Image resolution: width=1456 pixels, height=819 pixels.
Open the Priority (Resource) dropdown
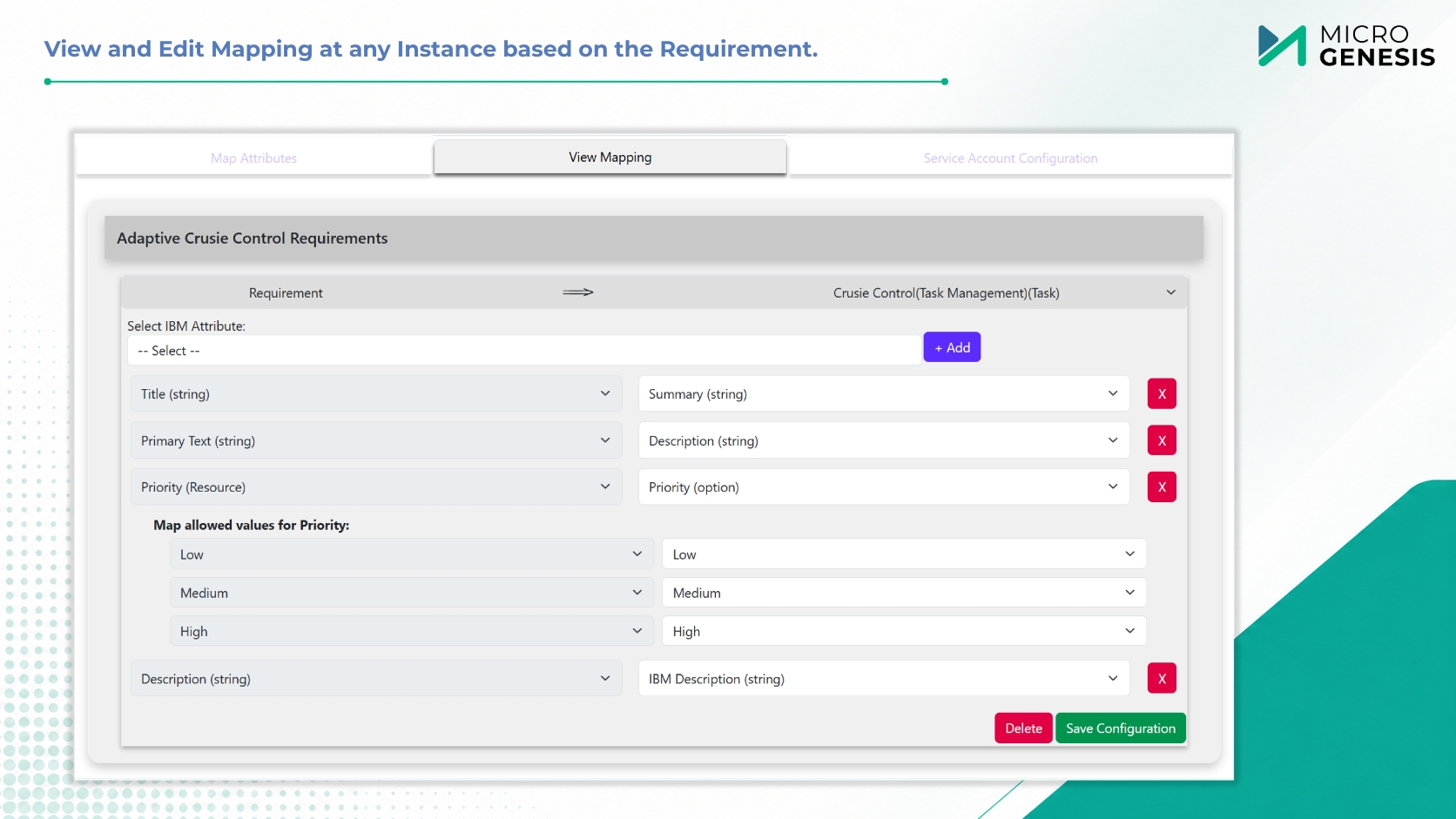[376, 487]
